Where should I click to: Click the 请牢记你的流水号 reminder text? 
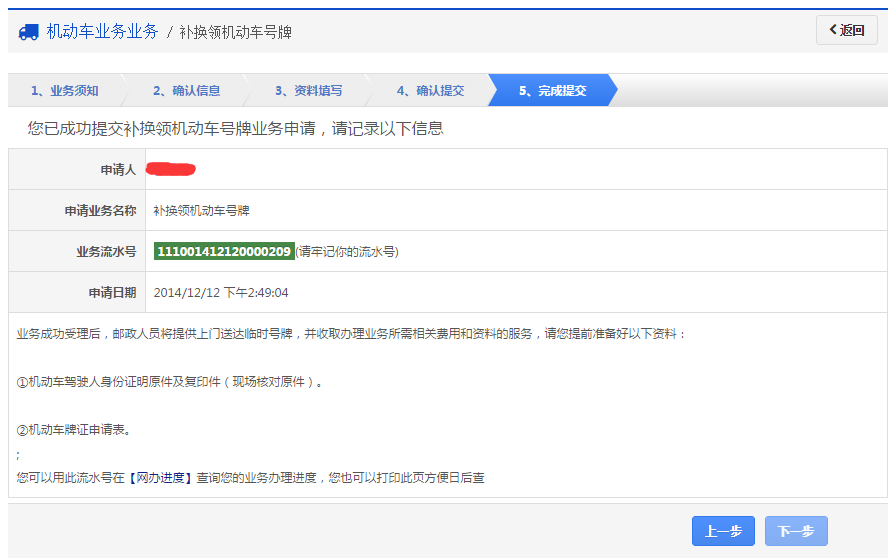pyautogui.click(x=347, y=252)
